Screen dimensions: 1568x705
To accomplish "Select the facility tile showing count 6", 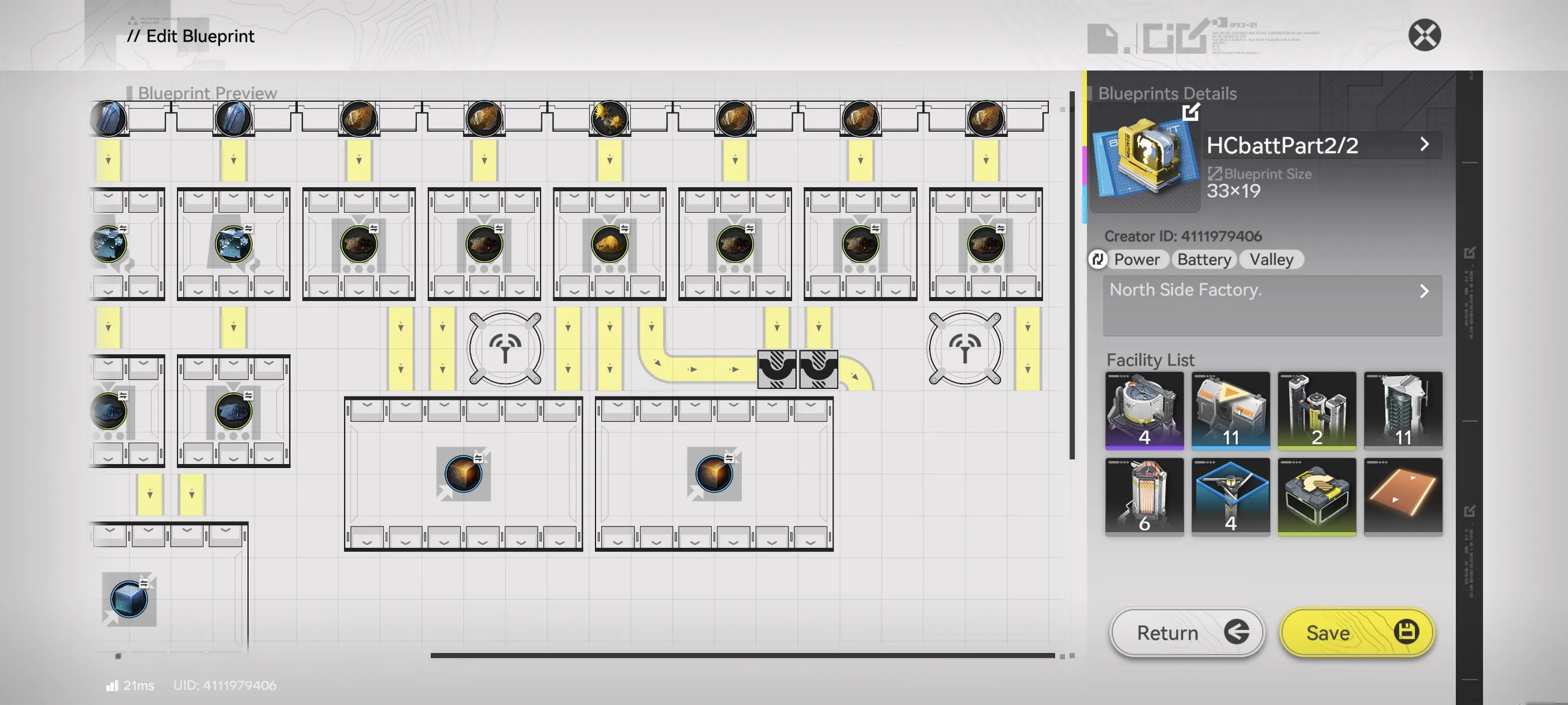I will [1144, 496].
